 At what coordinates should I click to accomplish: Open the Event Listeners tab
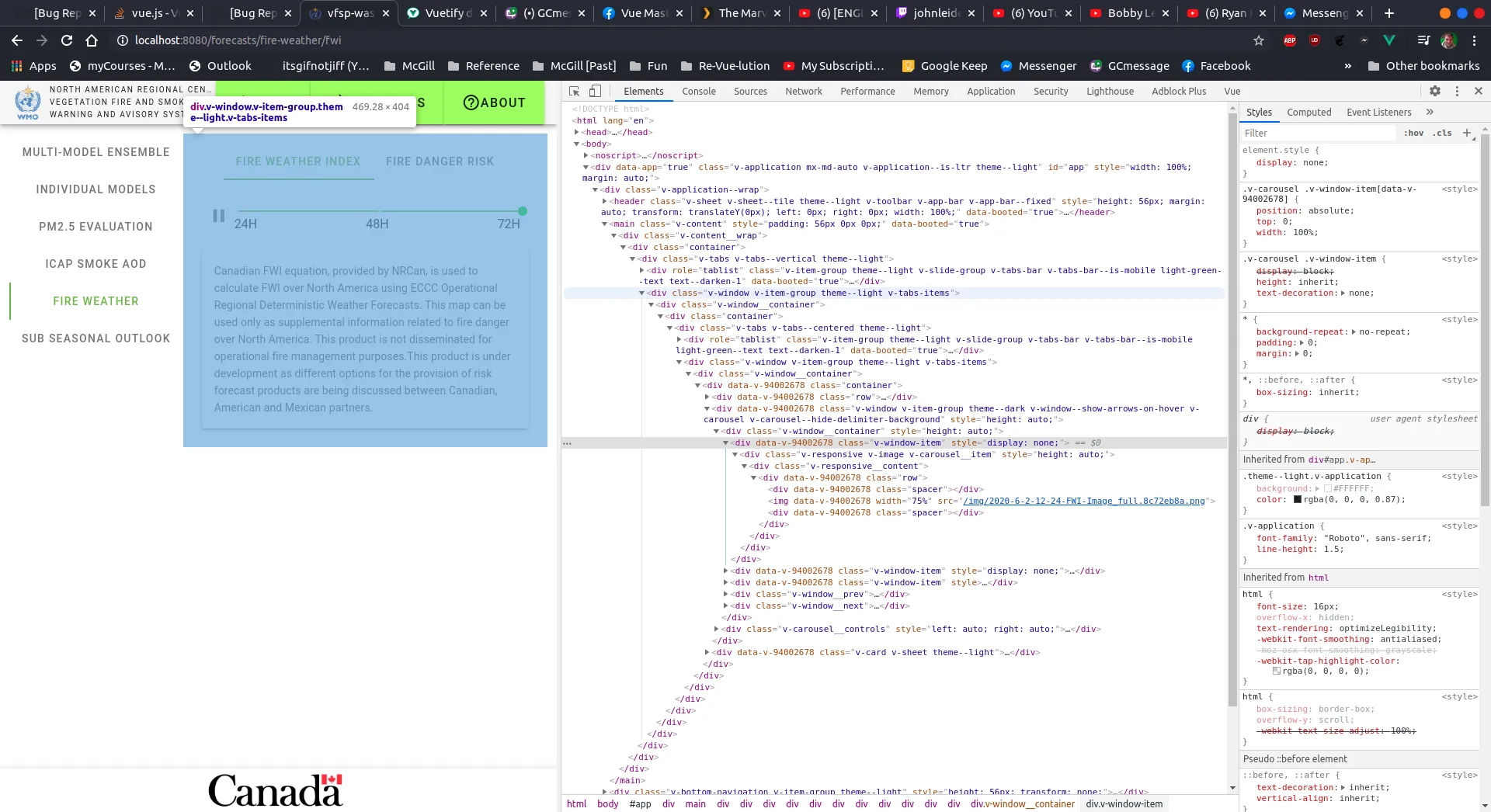[x=1379, y=112]
